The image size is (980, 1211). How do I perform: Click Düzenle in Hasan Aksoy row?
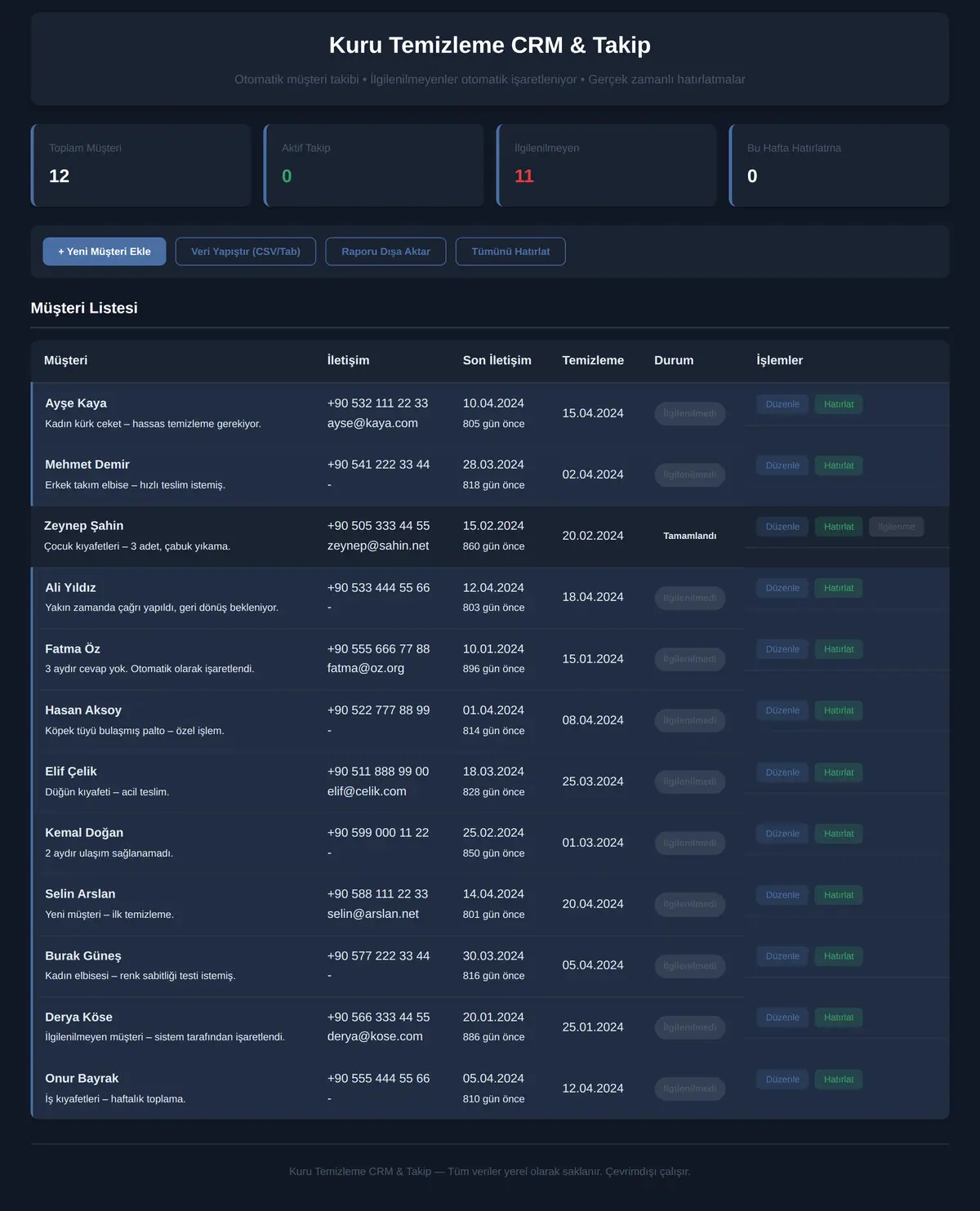tap(782, 710)
